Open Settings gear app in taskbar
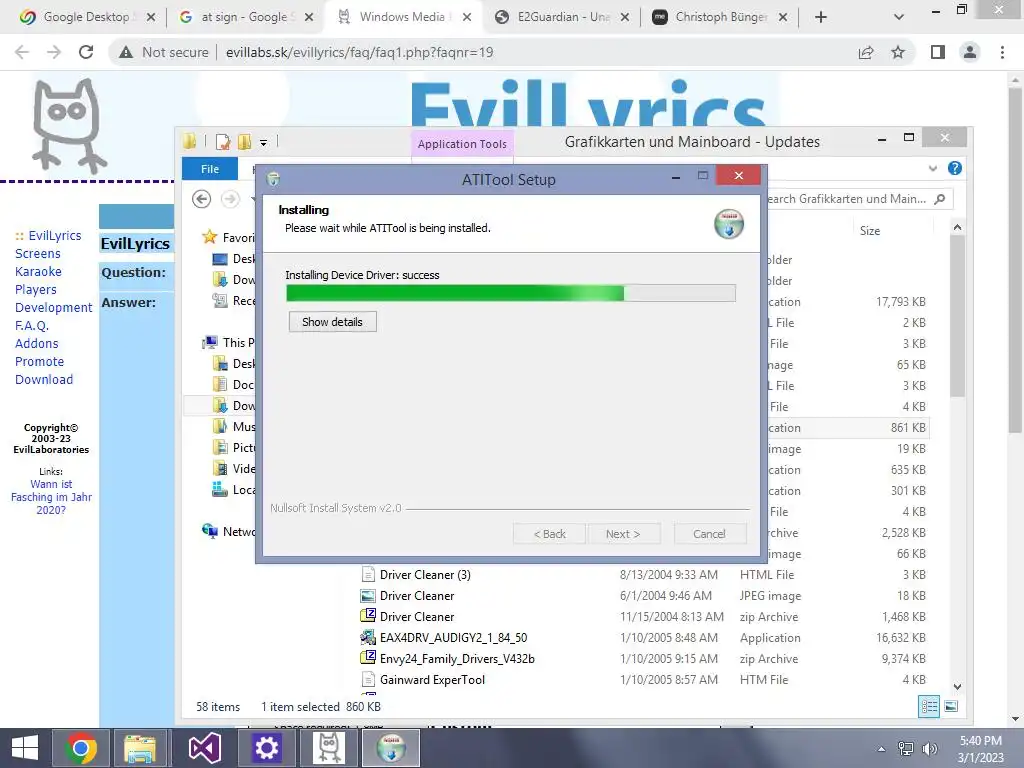This screenshot has width=1024, height=768. pos(266,748)
